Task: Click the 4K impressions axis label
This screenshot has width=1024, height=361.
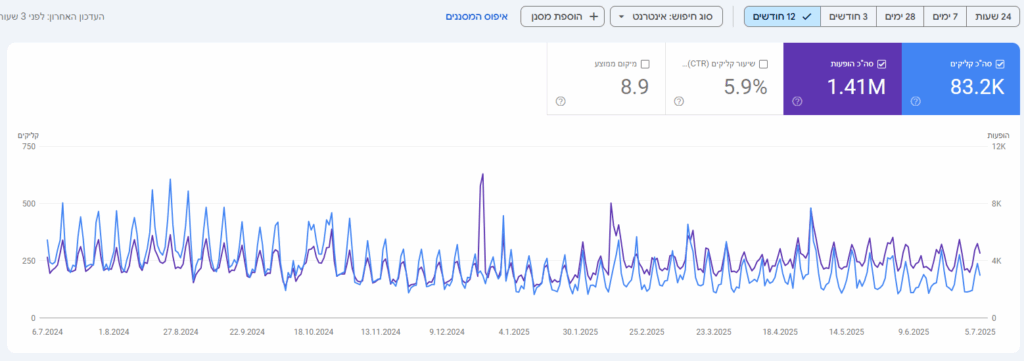Action: pos(997,261)
